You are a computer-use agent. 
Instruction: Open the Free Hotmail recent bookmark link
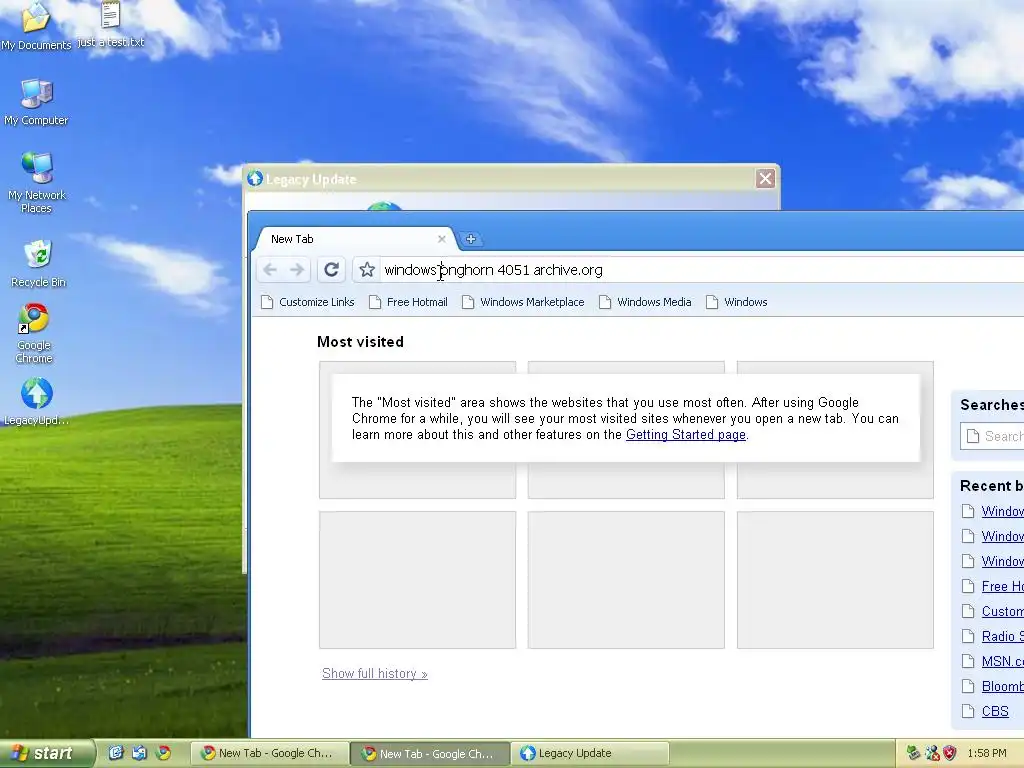tap(1002, 586)
